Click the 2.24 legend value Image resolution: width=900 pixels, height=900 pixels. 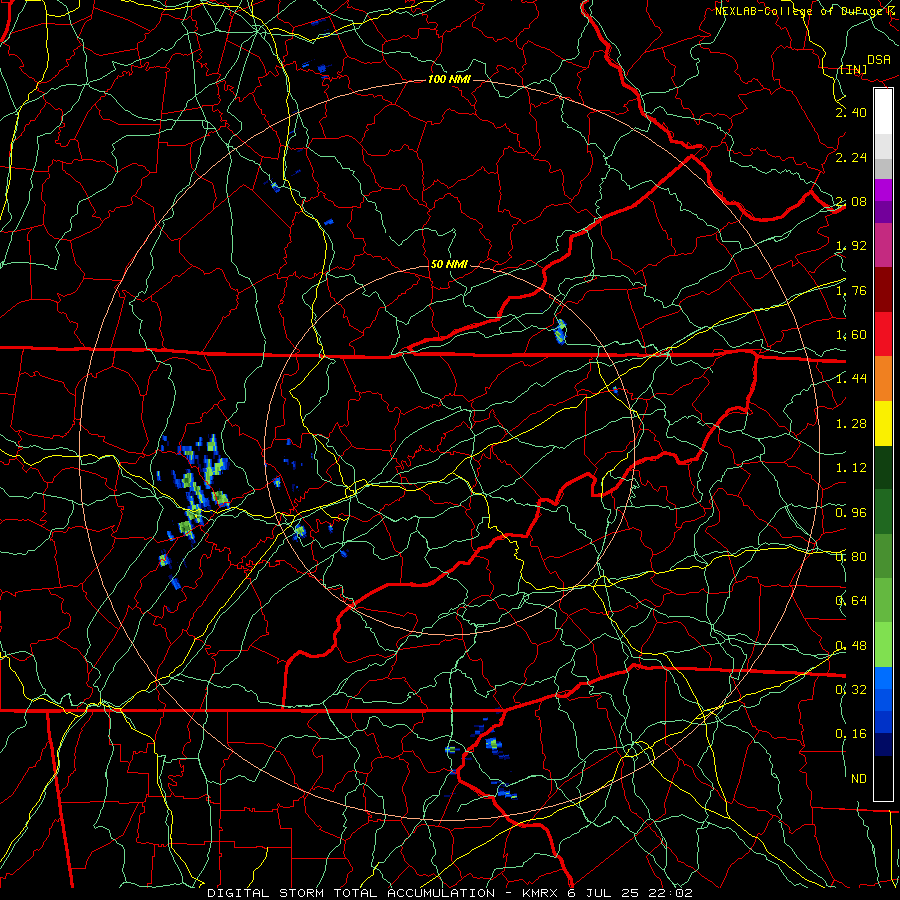click(x=851, y=157)
